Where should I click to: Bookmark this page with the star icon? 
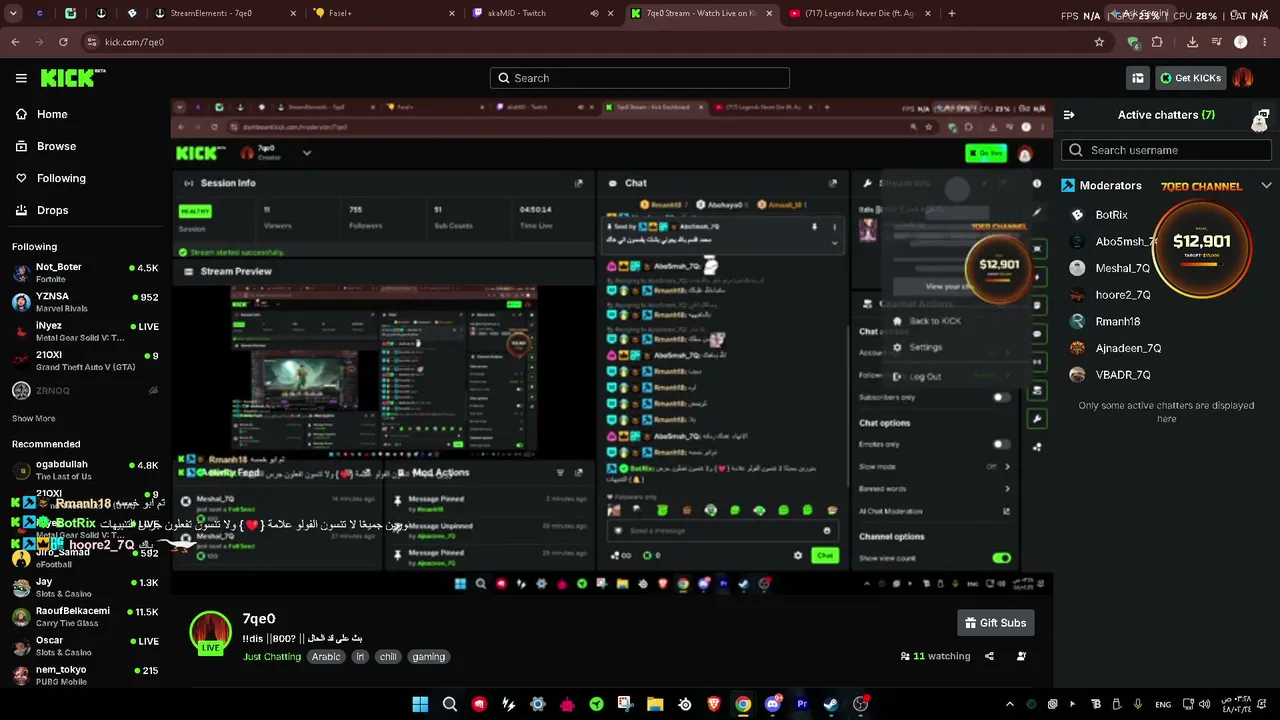(1099, 42)
